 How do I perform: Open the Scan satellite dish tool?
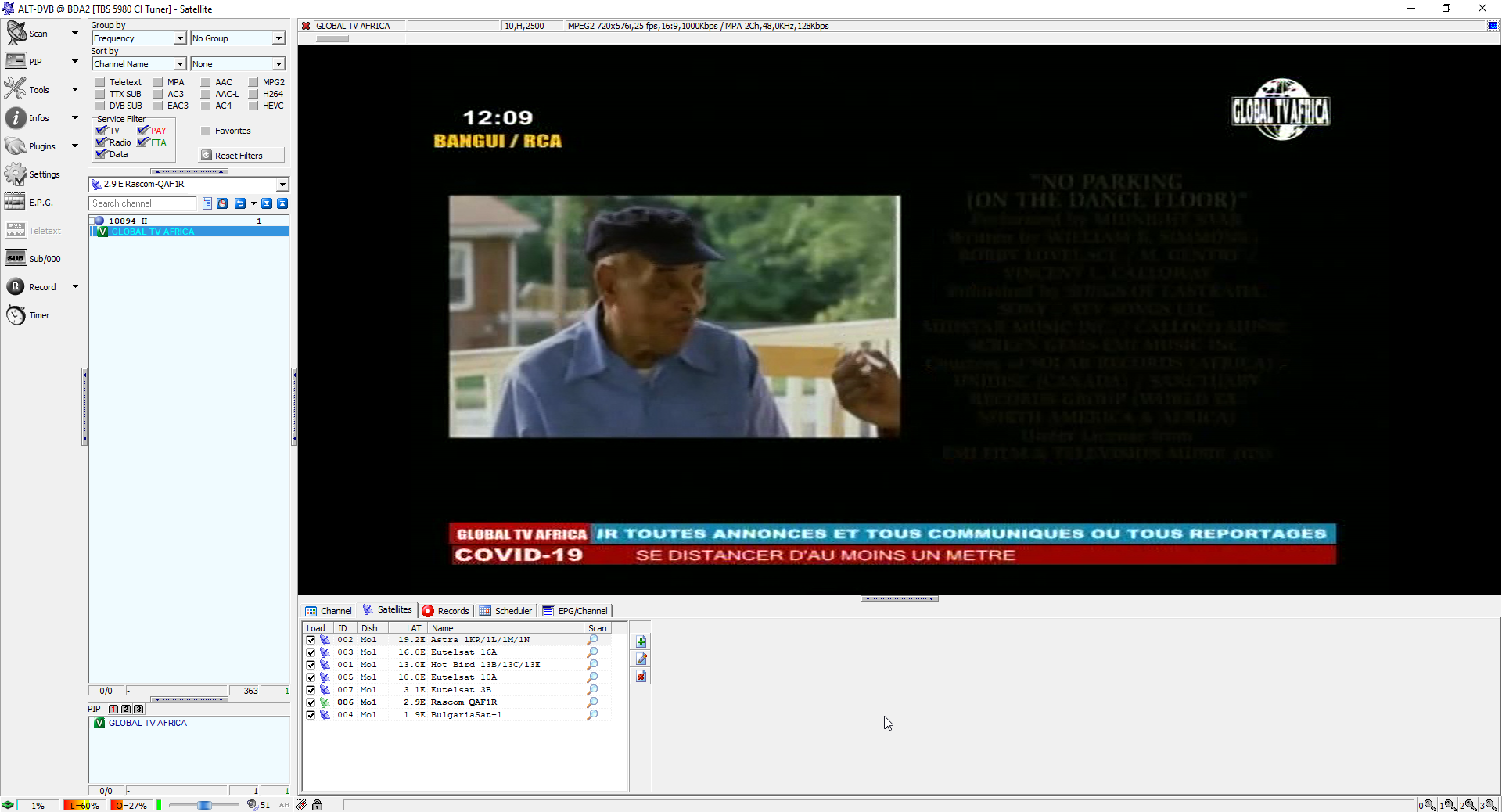(x=16, y=33)
